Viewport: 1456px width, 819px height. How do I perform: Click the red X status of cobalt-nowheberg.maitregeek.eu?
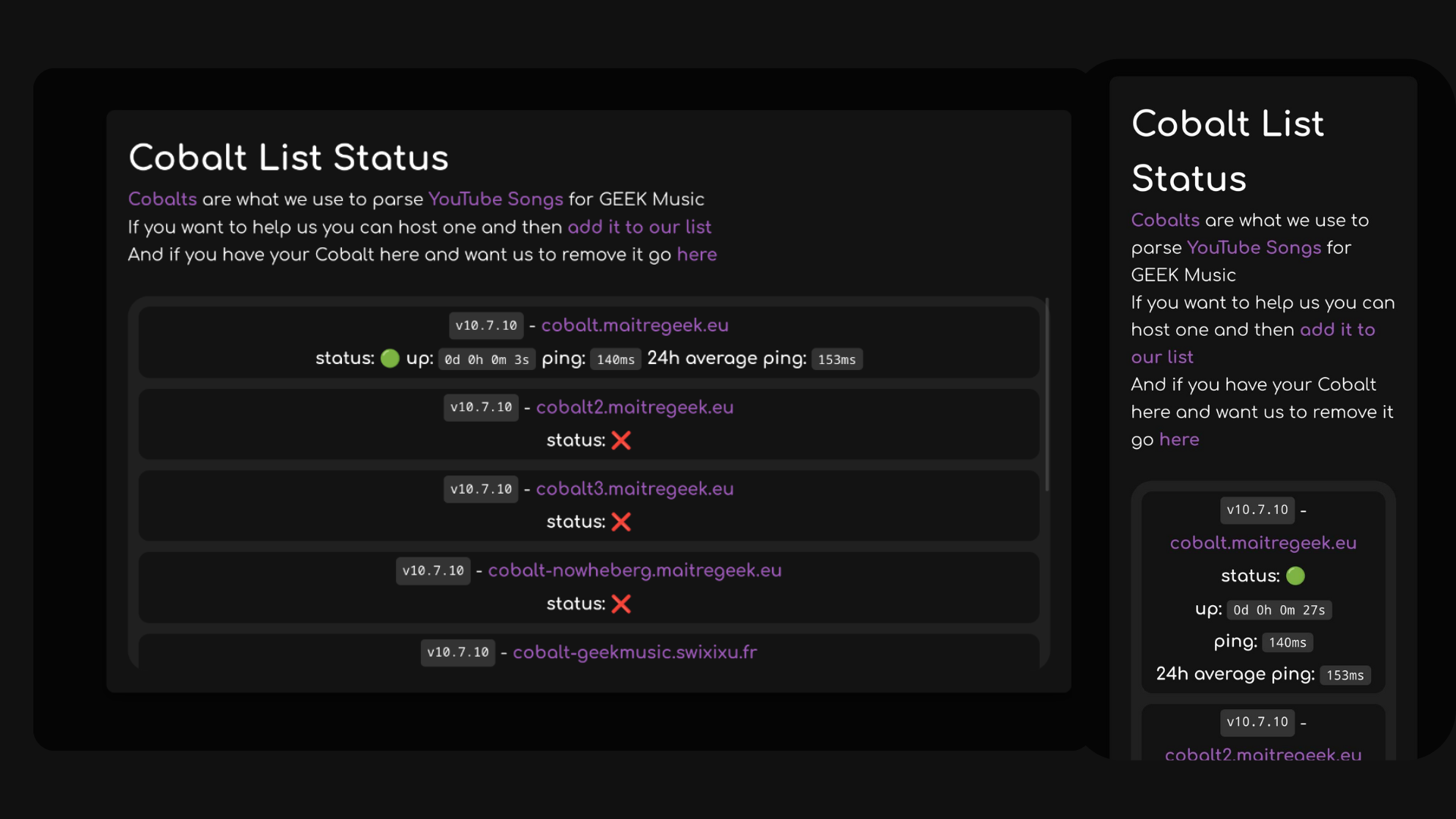click(621, 604)
